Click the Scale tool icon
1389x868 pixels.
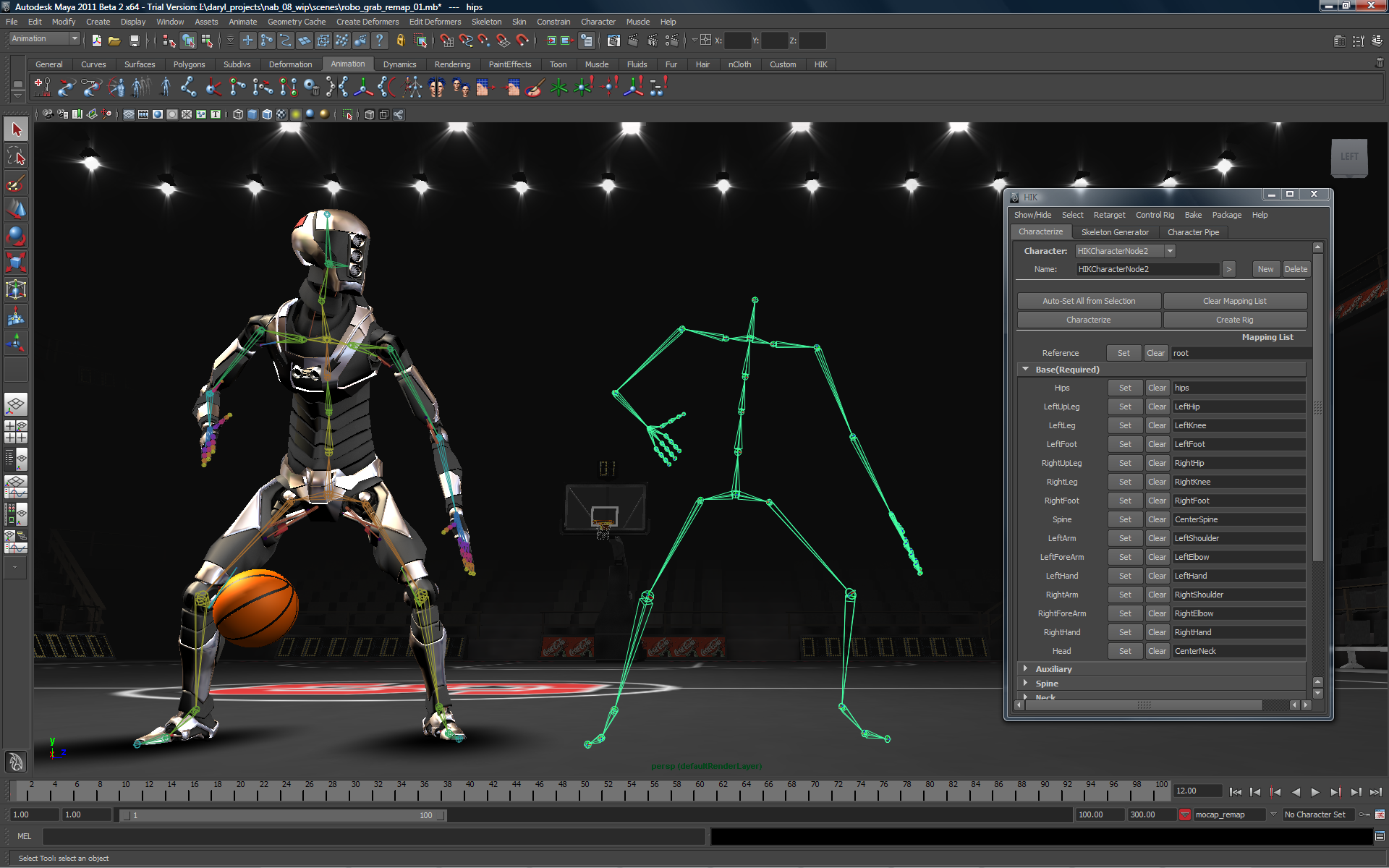tap(14, 269)
